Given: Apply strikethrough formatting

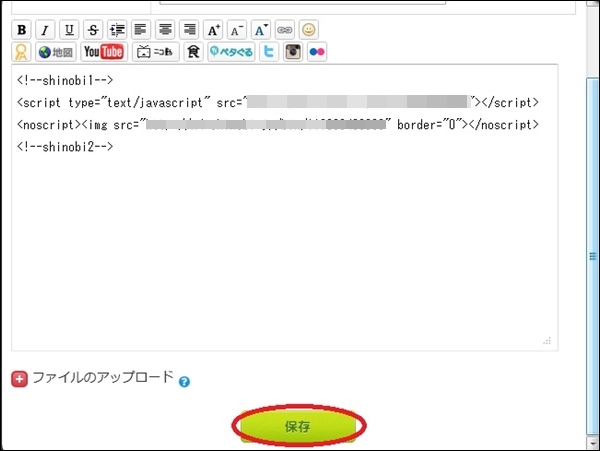Looking at the screenshot, I should click(93, 30).
